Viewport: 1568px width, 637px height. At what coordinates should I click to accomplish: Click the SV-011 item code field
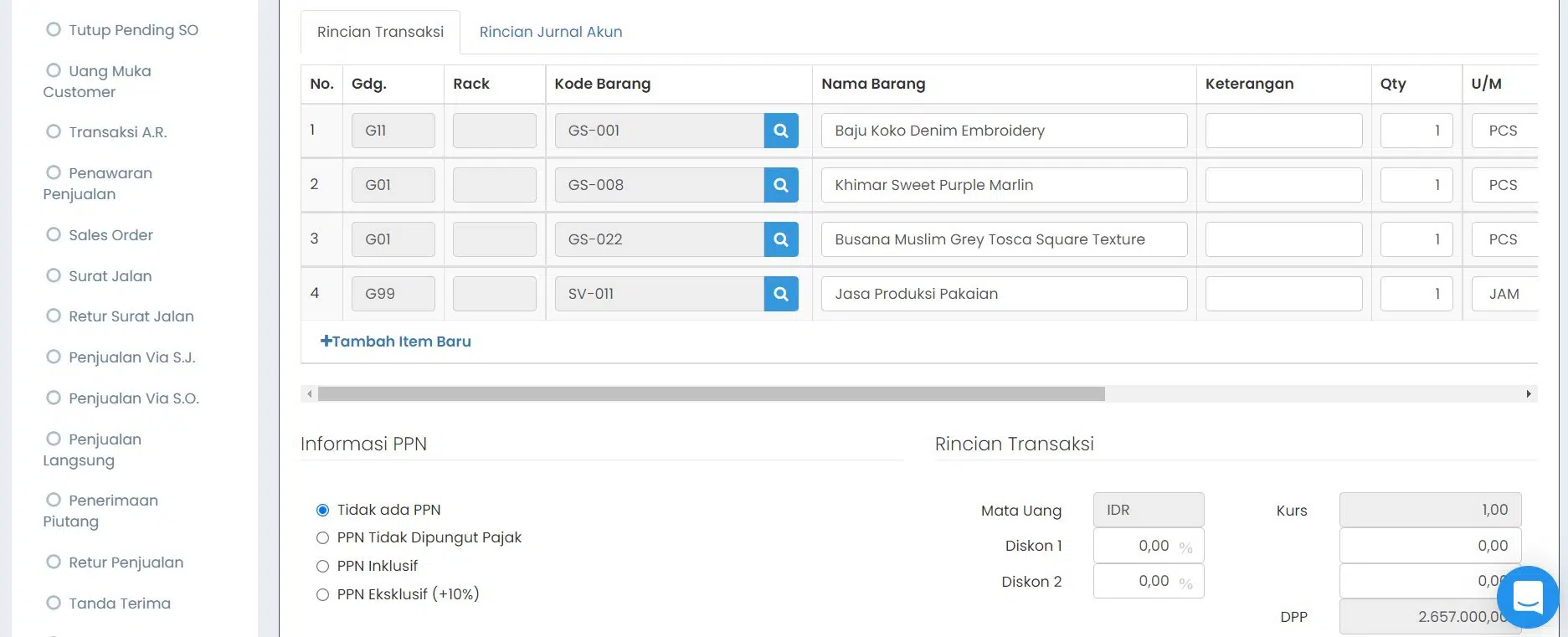pos(659,294)
